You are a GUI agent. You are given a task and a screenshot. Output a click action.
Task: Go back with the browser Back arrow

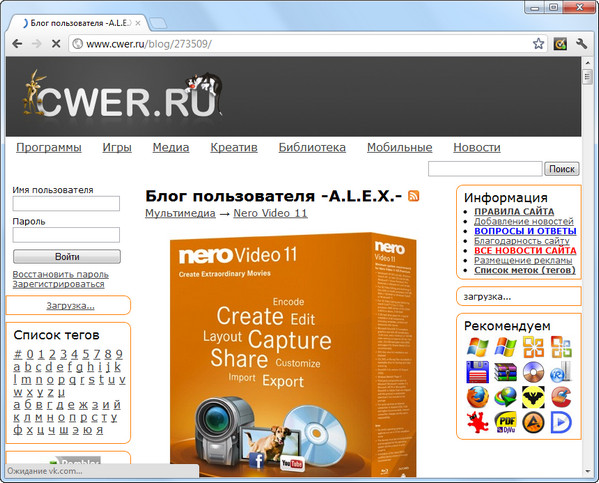[17, 44]
